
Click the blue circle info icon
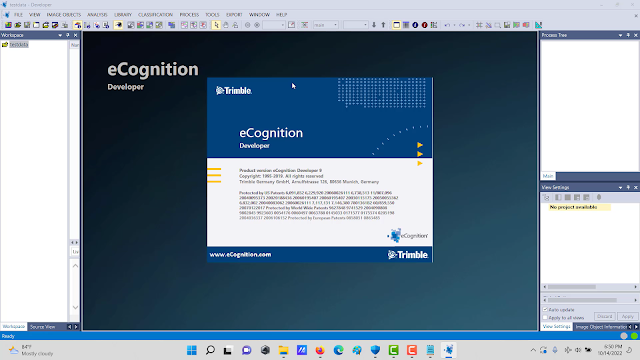415,25
